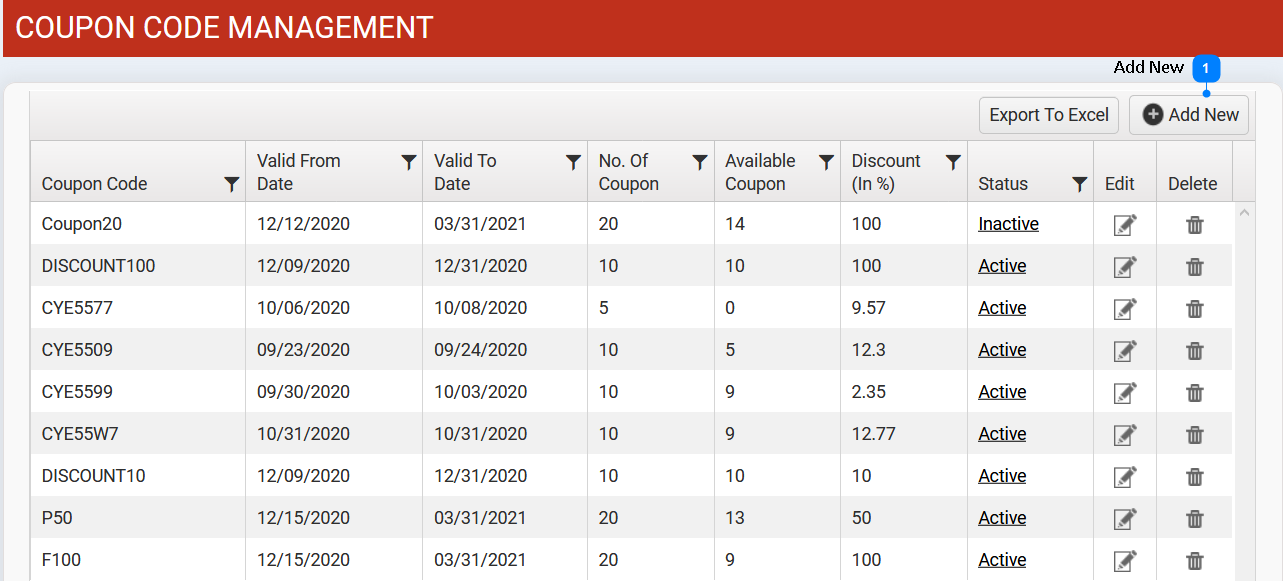Toggle Active status link for CYE5577
The width and height of the screenshot is (1283, 581).
pos(1002,308)
